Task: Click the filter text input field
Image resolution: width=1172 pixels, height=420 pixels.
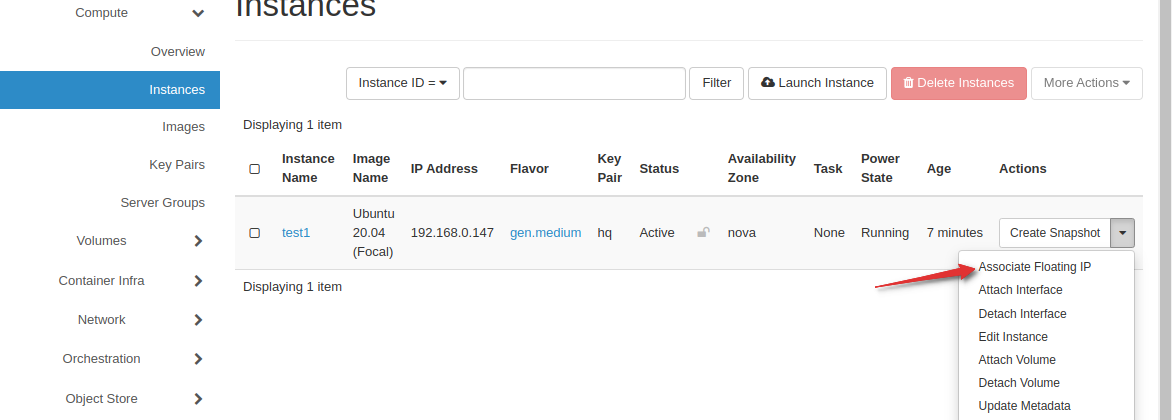Action: 574,83
